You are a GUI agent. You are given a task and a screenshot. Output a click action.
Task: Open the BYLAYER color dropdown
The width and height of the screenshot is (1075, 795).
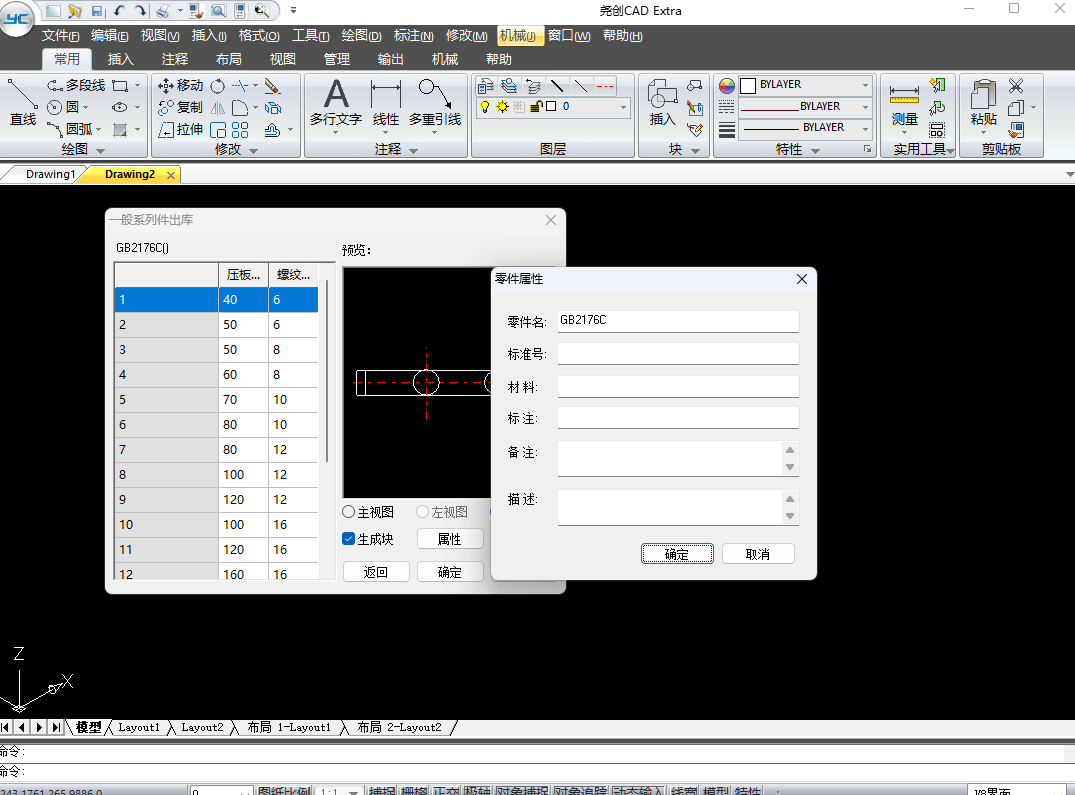[x=865, y=85]
